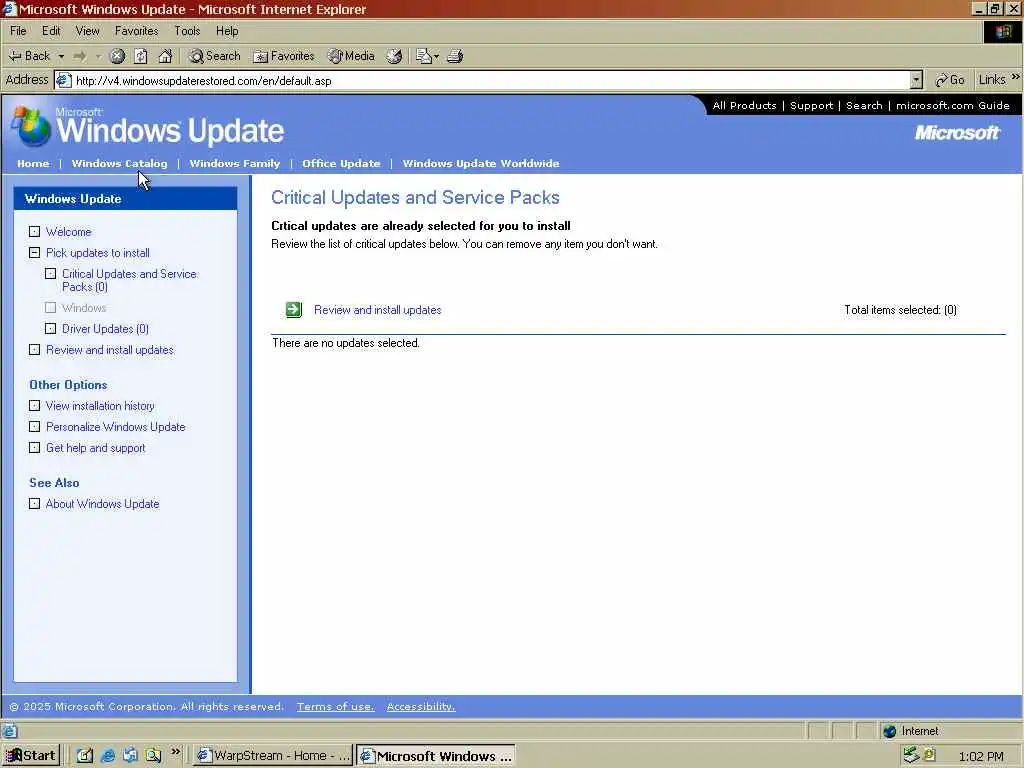Click the Internet zone globe in status bar
Screen dimensions: 1024x768
pyautogui.click(x=889, y=731)
